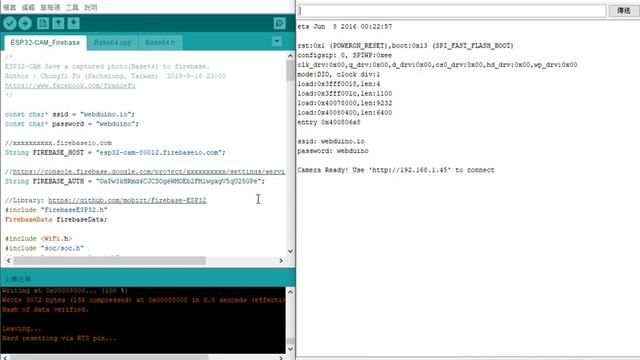Click the 'Hard resetting via RTS pin...' console line
Image resolution: width=640 pixels, height=360 pixels.
60,338
